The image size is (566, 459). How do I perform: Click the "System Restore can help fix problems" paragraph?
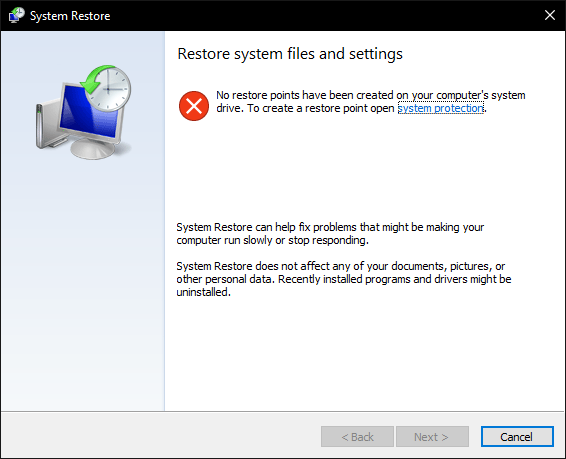330,233
